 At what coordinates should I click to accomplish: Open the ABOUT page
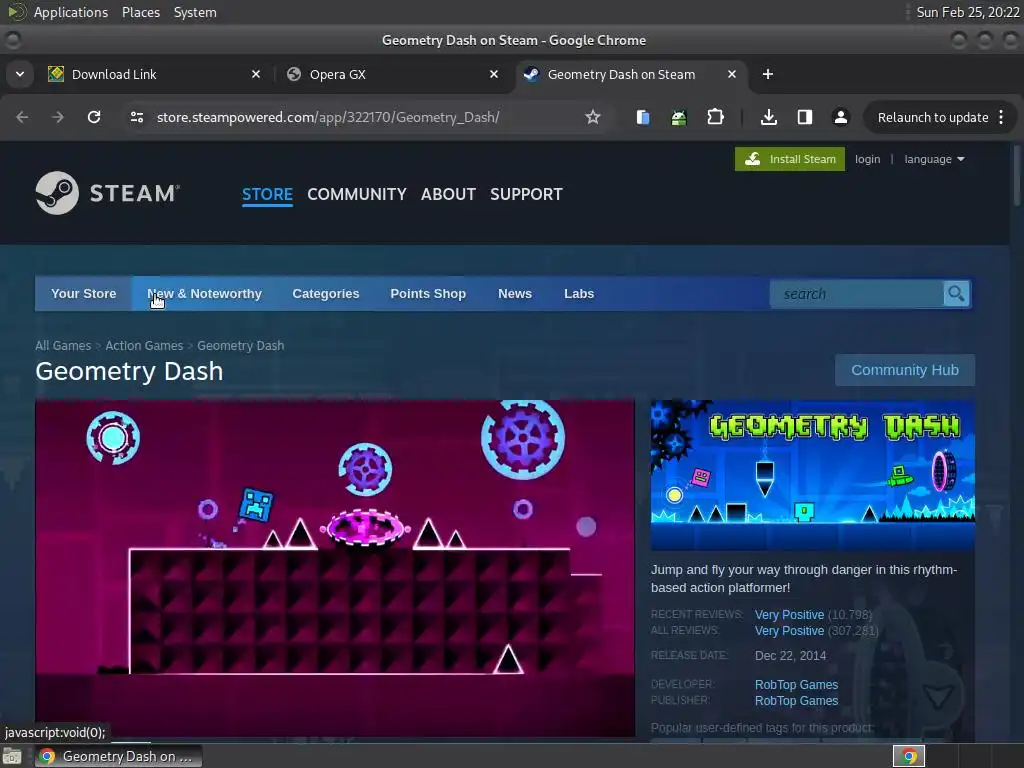click(x=448, y=194)
